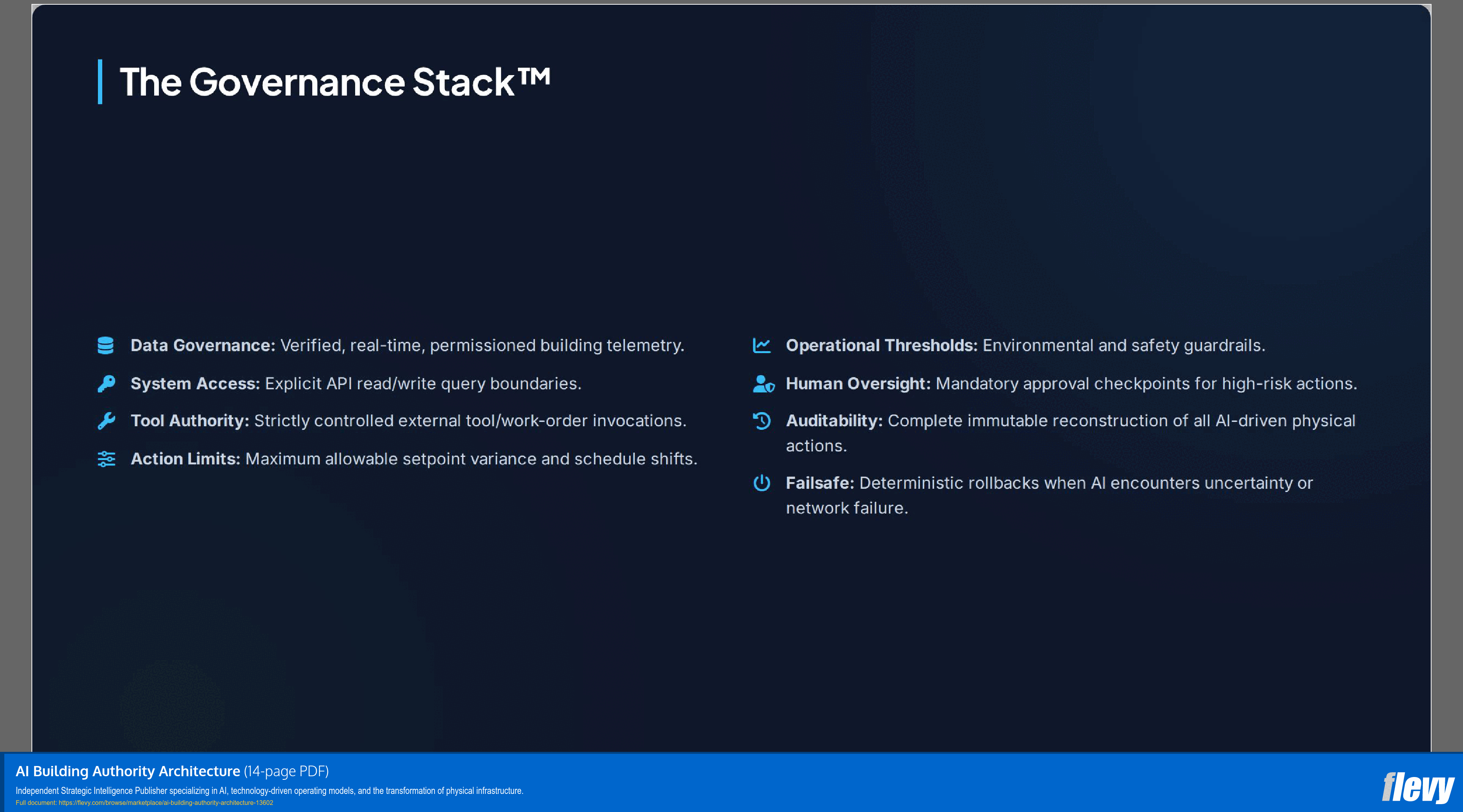
Task: Click the Tool Authority wrench icon
Action: point(106,421)
